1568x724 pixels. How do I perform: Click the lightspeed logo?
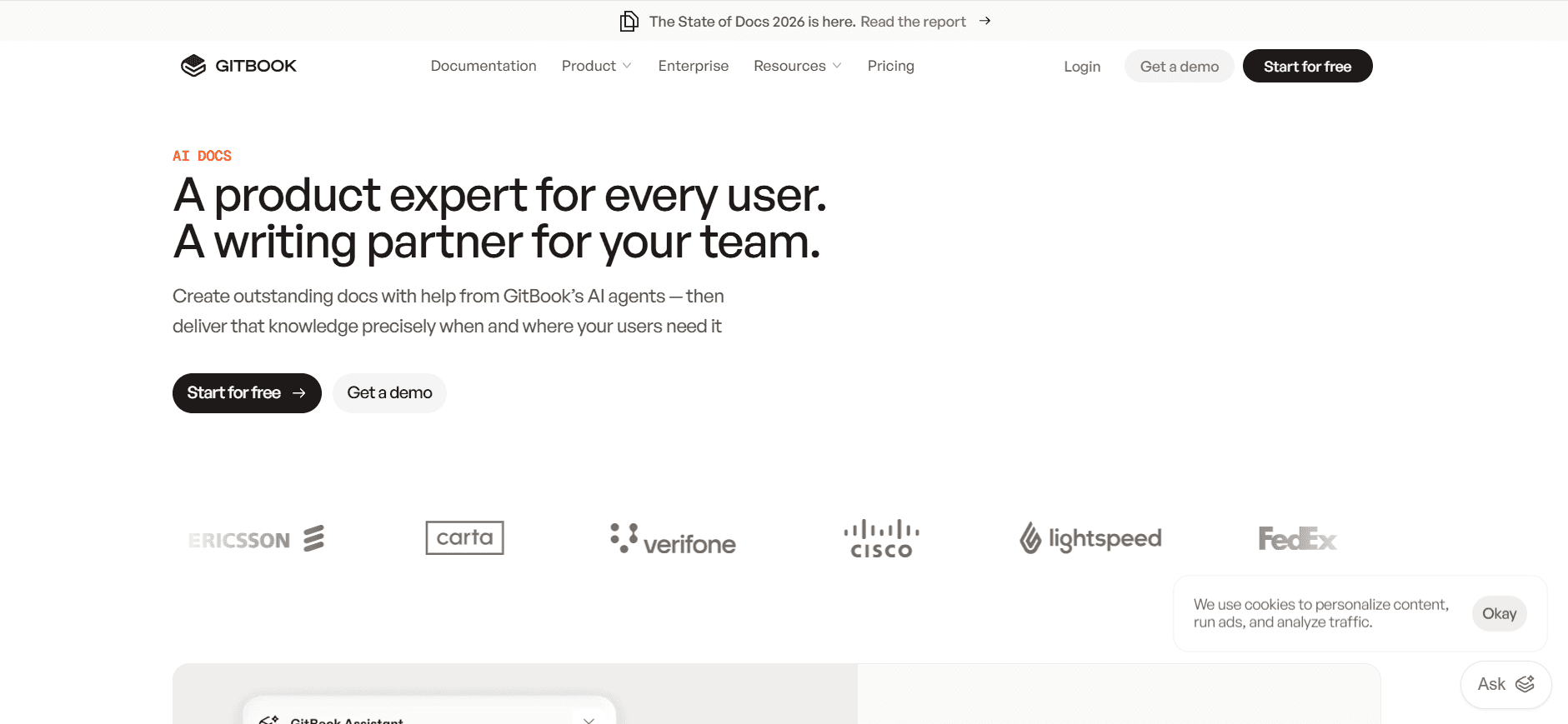(x=1090, y=538)
